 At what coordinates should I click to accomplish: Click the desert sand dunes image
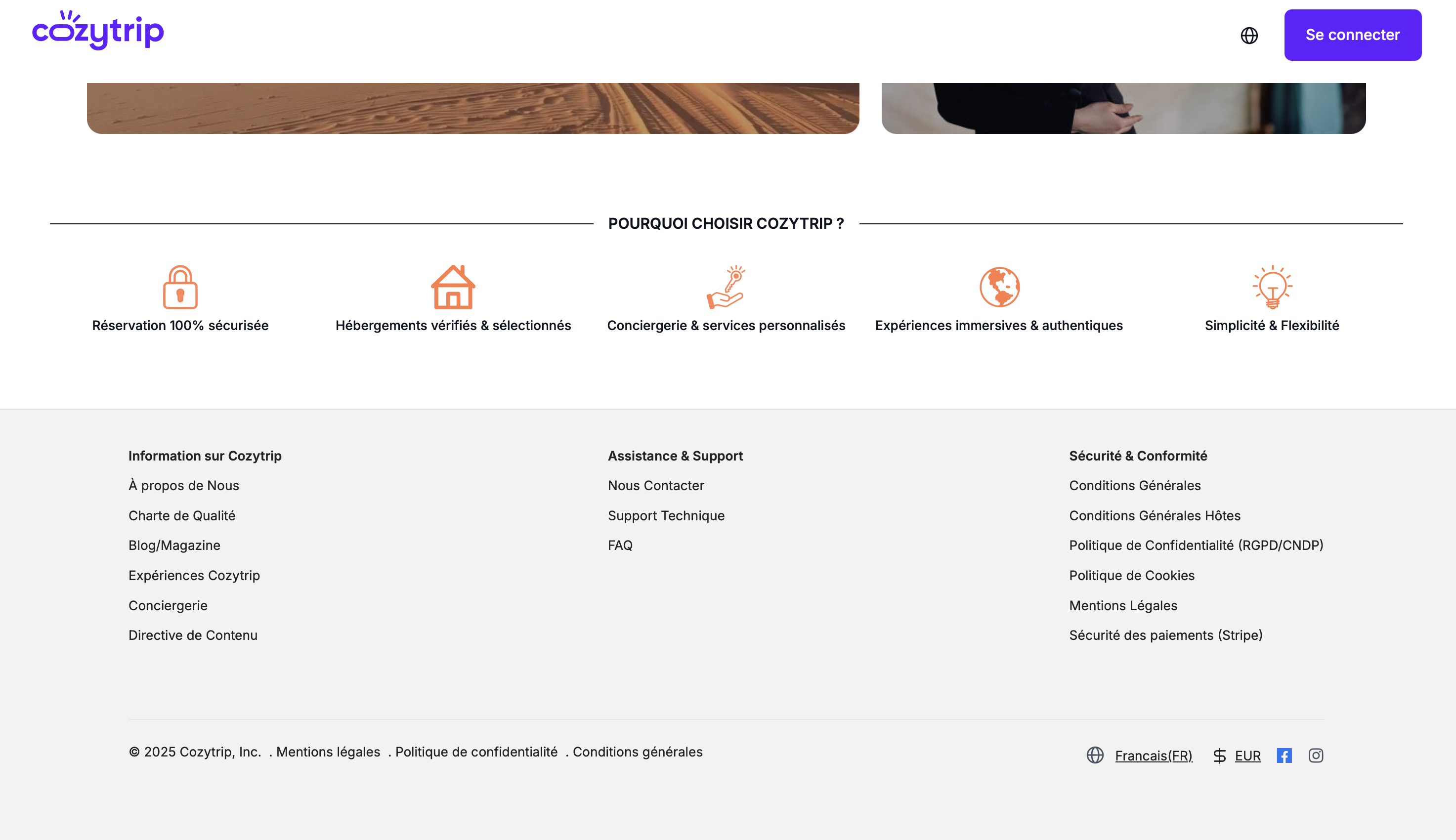tap(472, 108)
